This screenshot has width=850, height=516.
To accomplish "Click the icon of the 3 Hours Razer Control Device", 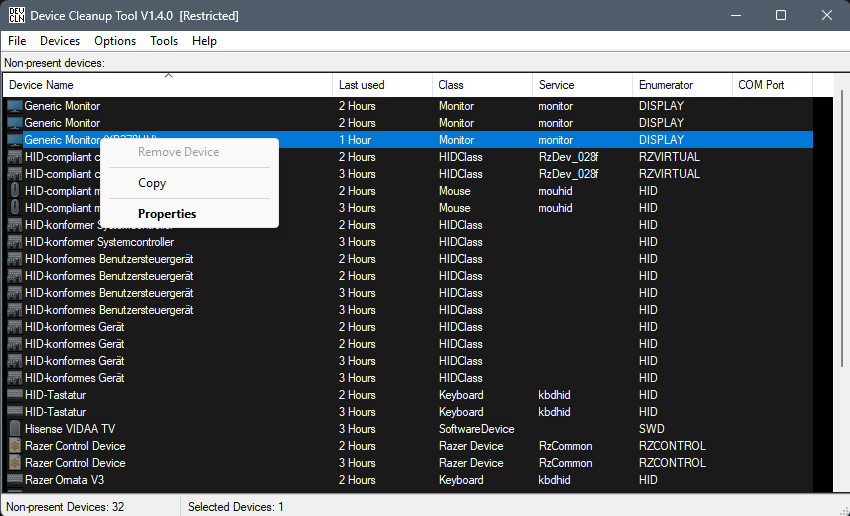I will coord(15,463).
